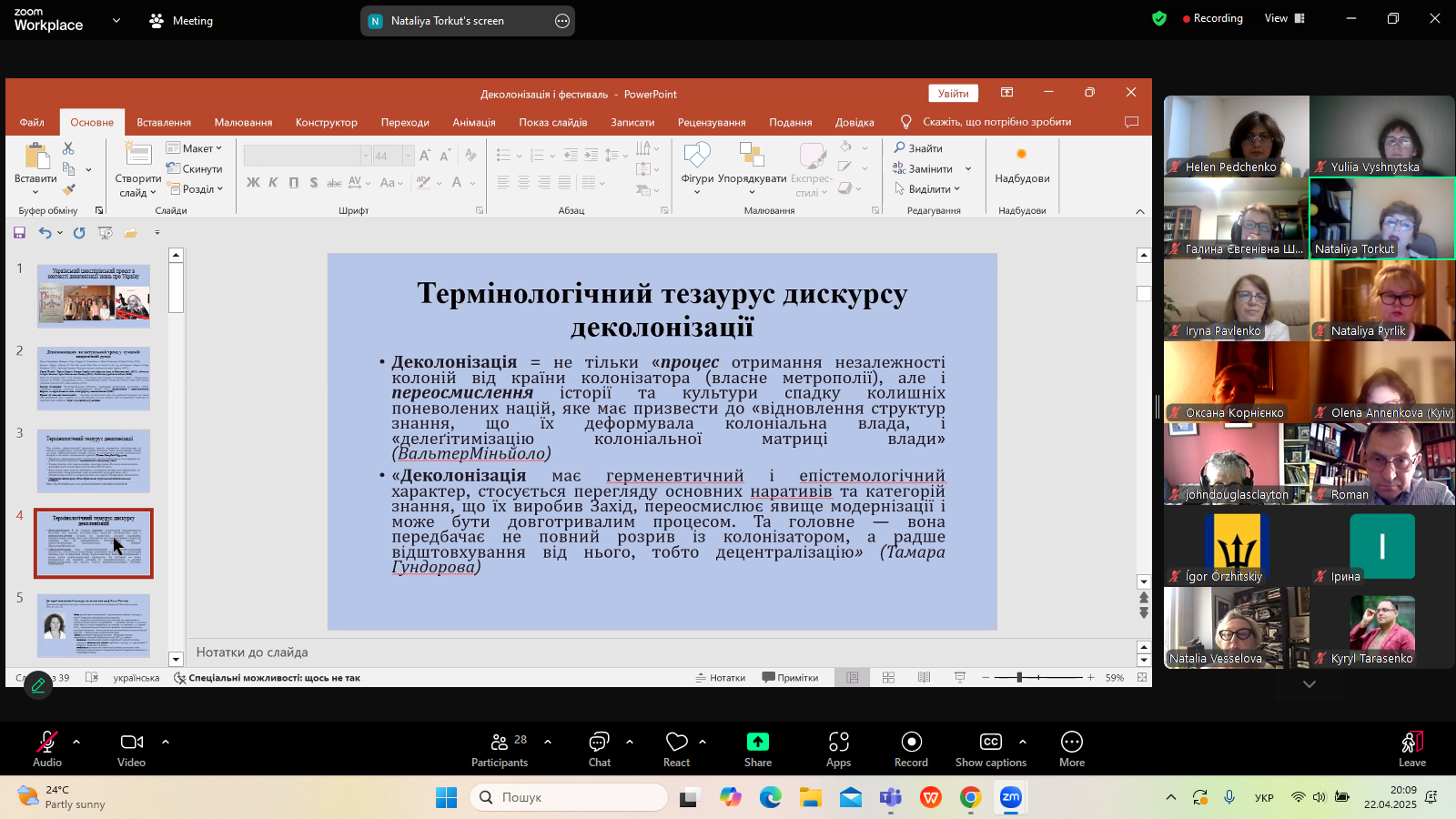Toggle the Video camera

pos(131,743)
